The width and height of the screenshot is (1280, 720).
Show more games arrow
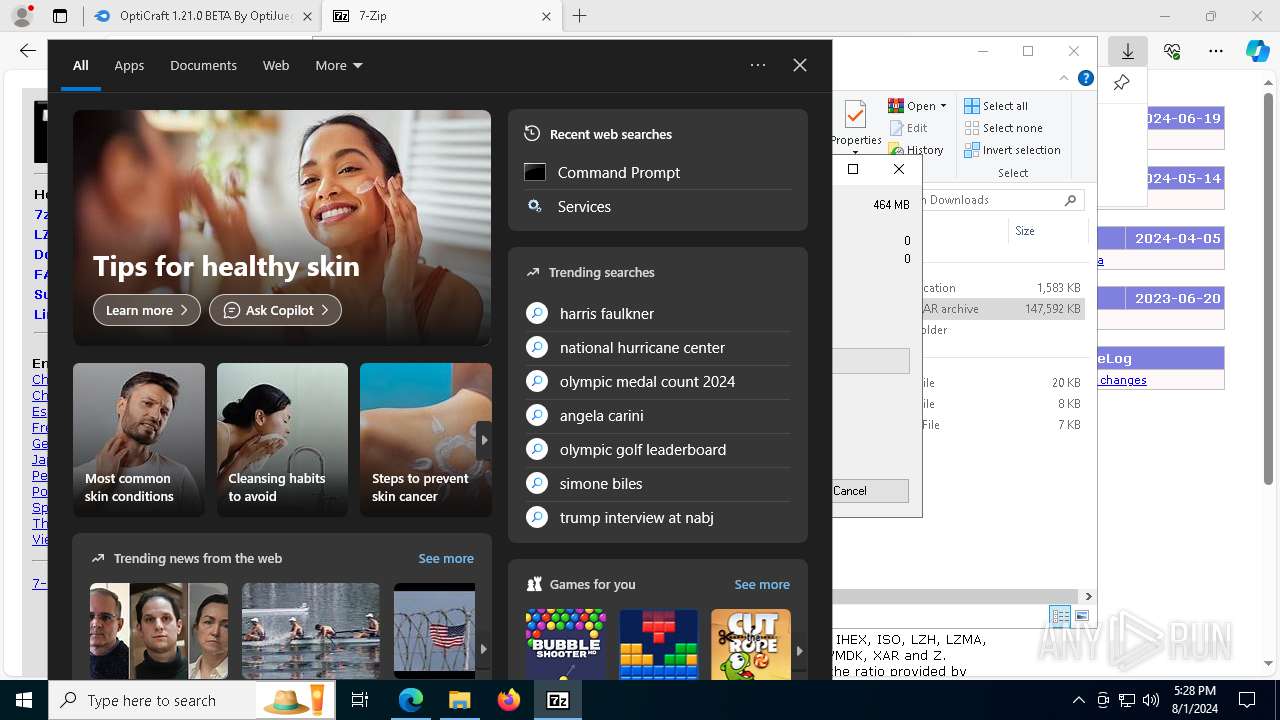[x=799, y=650]
